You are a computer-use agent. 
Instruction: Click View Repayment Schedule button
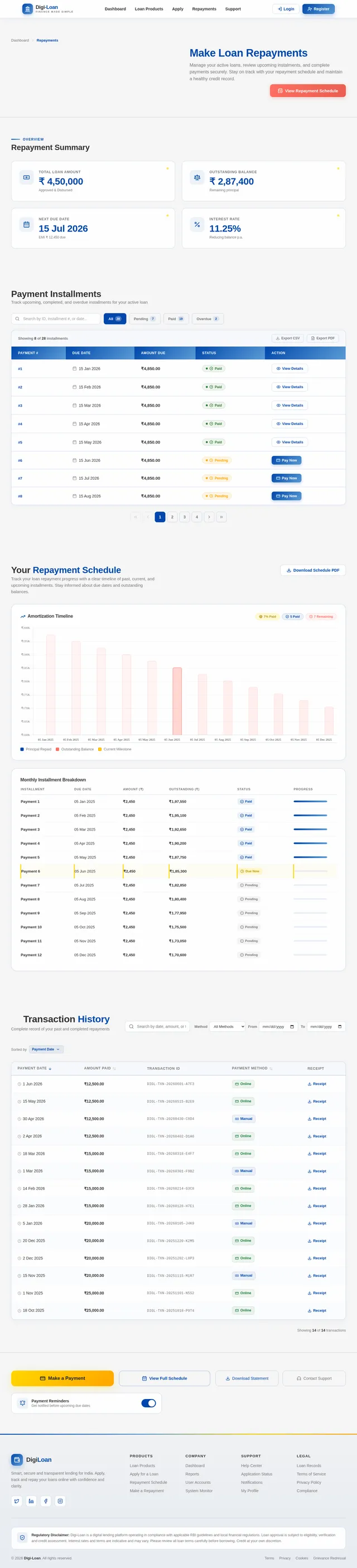(x=308, y=91)
